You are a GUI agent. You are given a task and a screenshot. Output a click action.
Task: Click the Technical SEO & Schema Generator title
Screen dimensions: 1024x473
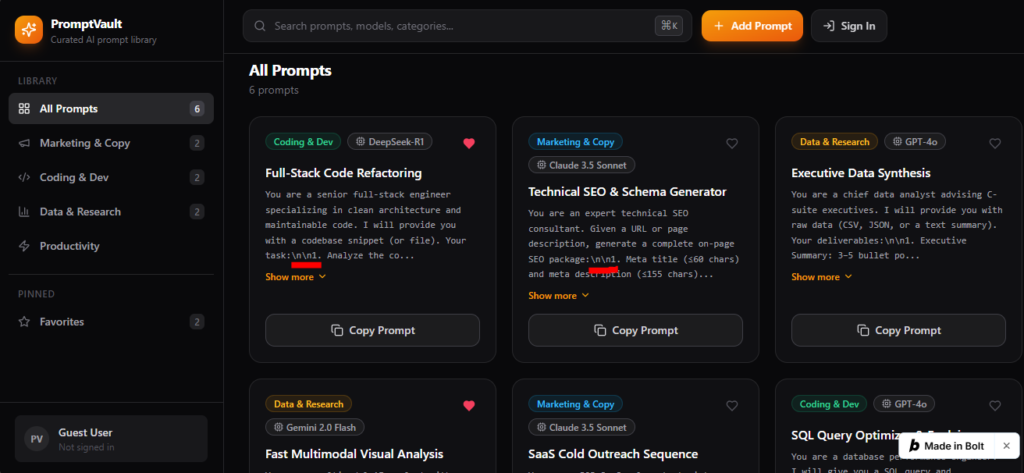627,191
